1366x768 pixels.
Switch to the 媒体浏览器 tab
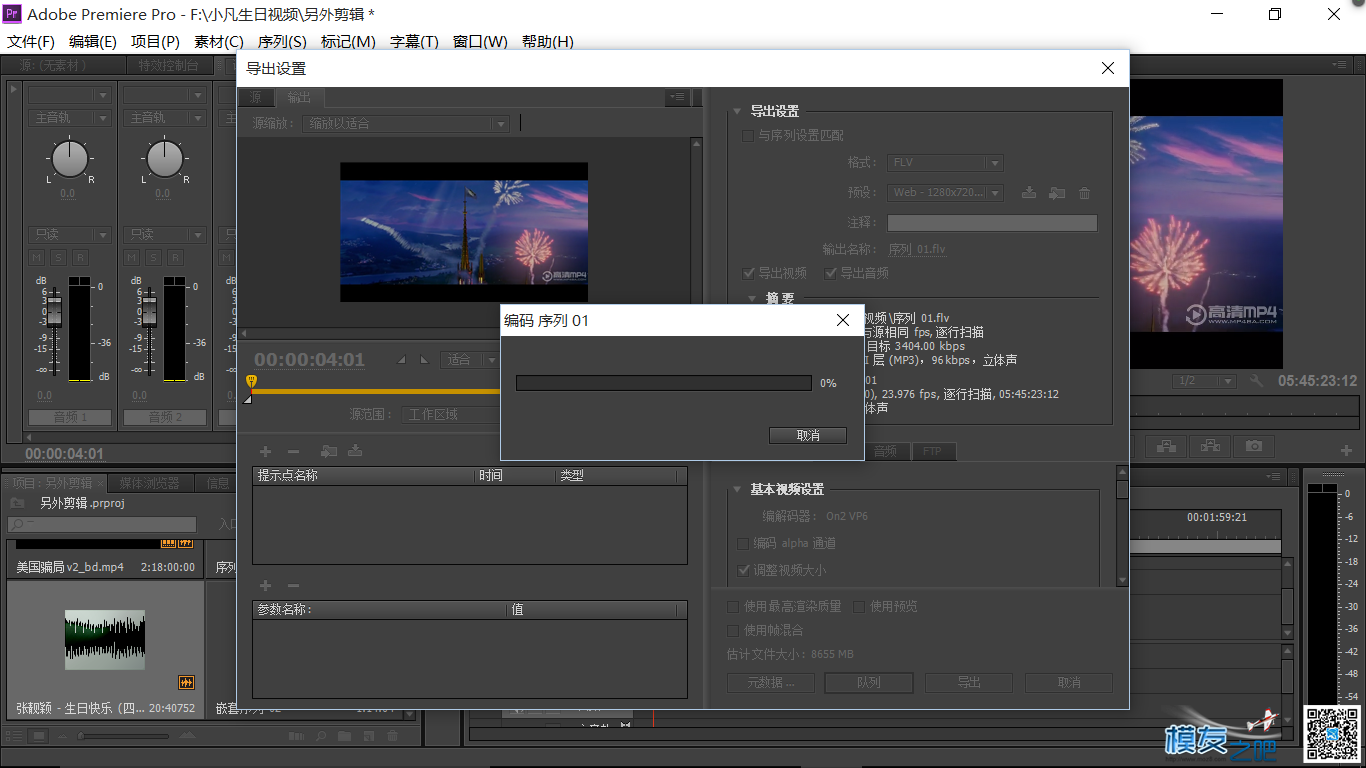[x=150, y=483]
